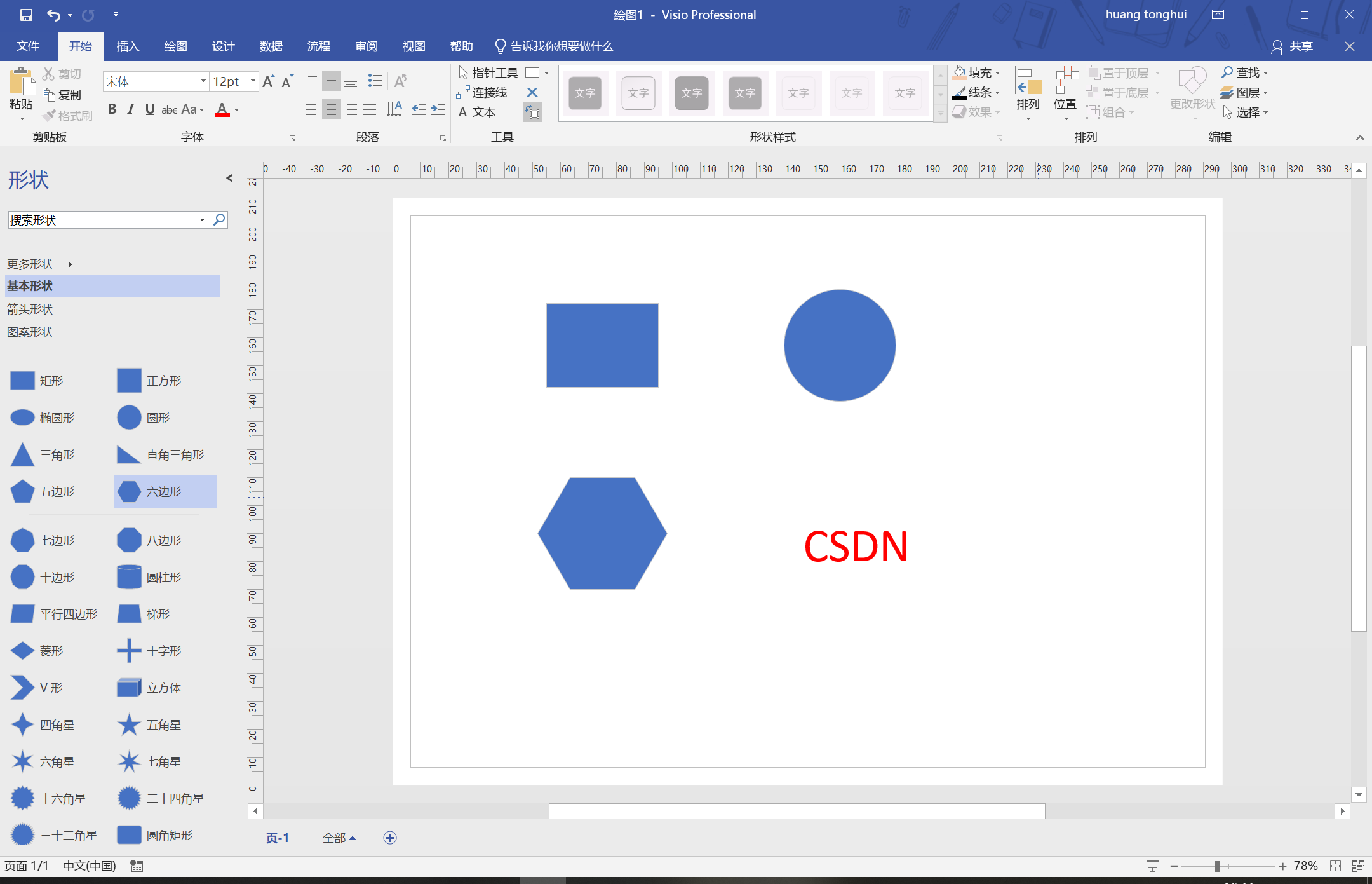The height and width of the screenshot is (884, 1372).
Task: Click the save icon in title bar
Action: [x=26, y=15]
